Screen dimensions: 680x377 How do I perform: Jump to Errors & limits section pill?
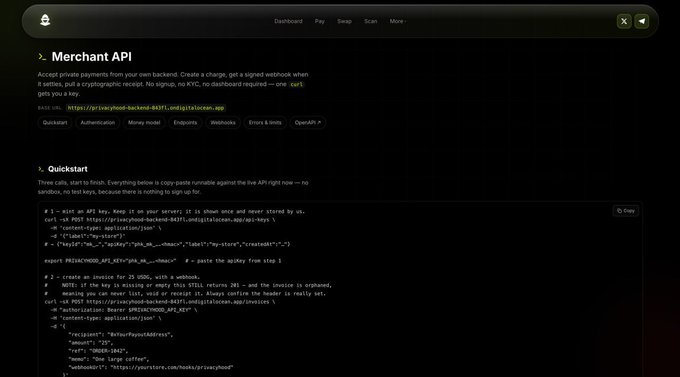[x=265, y=123]
